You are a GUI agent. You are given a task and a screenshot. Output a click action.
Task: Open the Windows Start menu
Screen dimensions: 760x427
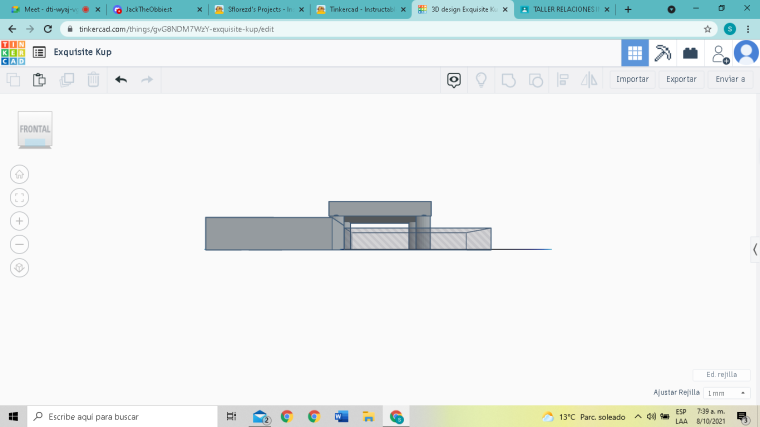click(13, 416)
